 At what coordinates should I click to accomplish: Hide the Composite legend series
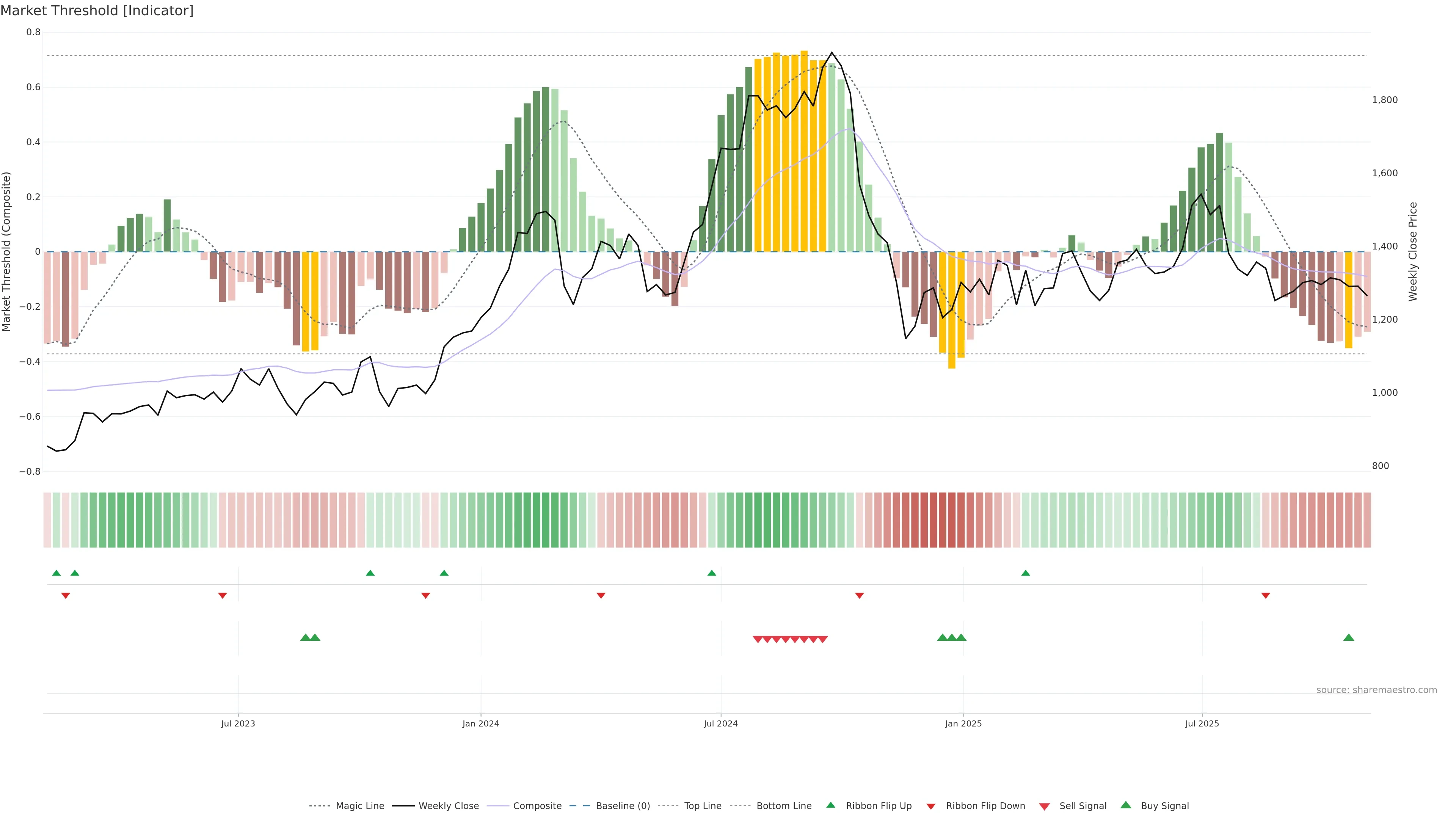pyautogui.click(x=537, y=806)
